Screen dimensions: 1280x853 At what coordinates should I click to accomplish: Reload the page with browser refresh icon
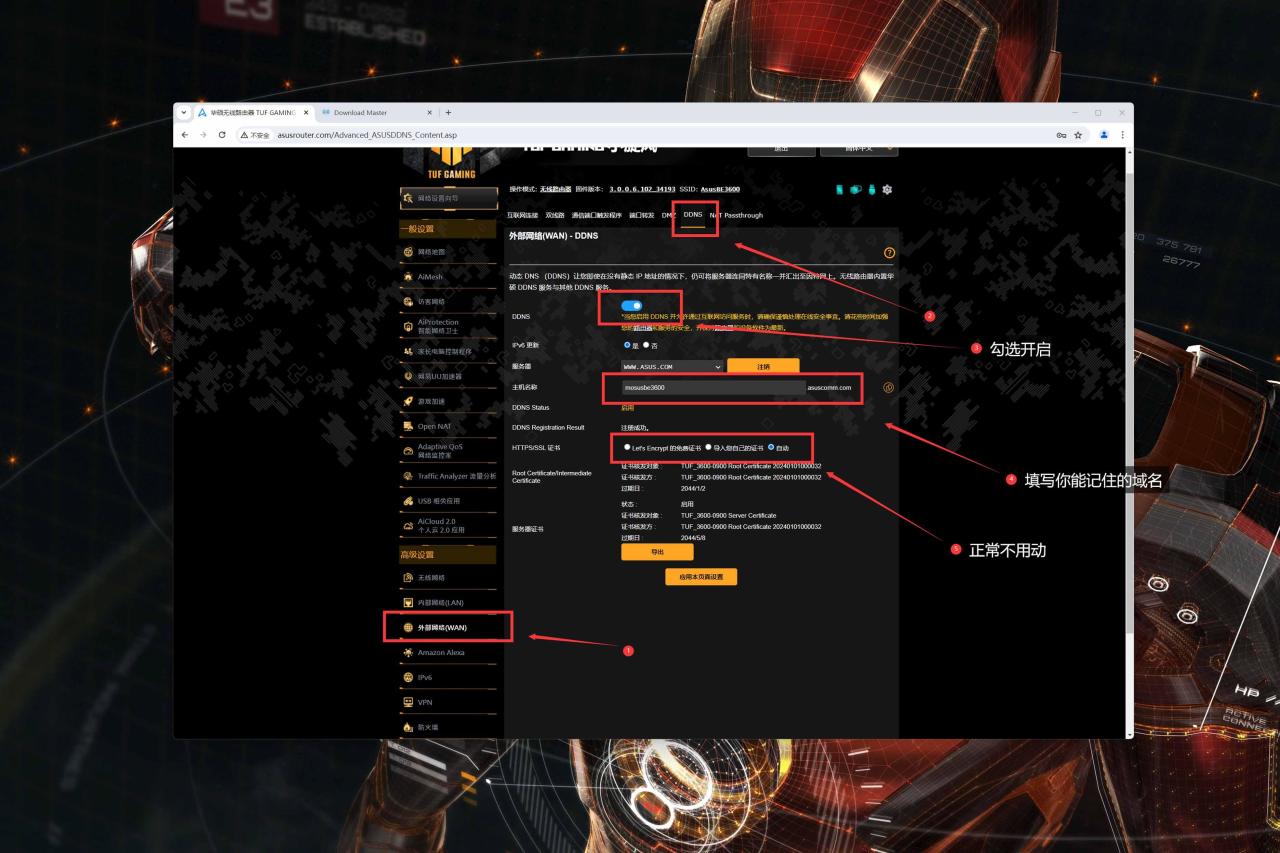[222, 135]
